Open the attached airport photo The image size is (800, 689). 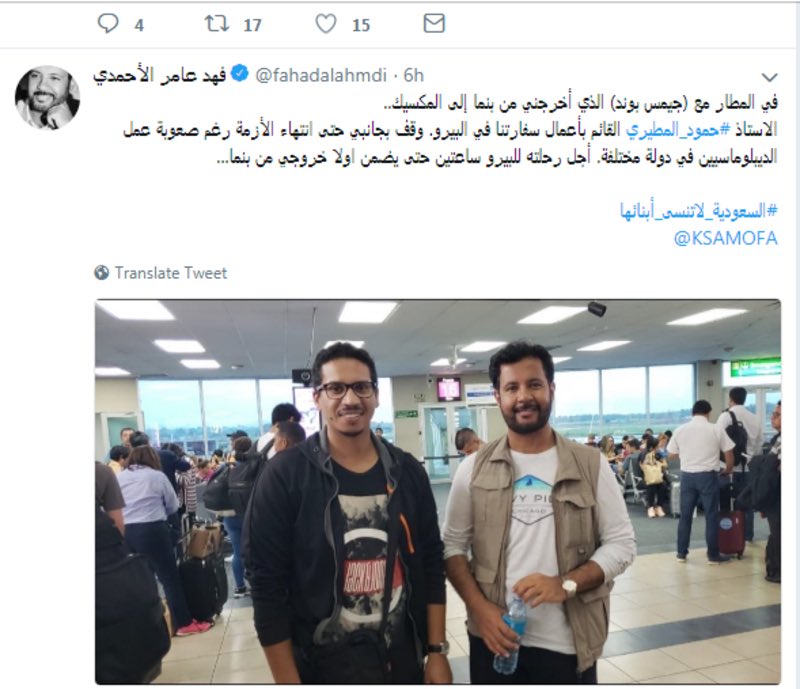[438, 491]
